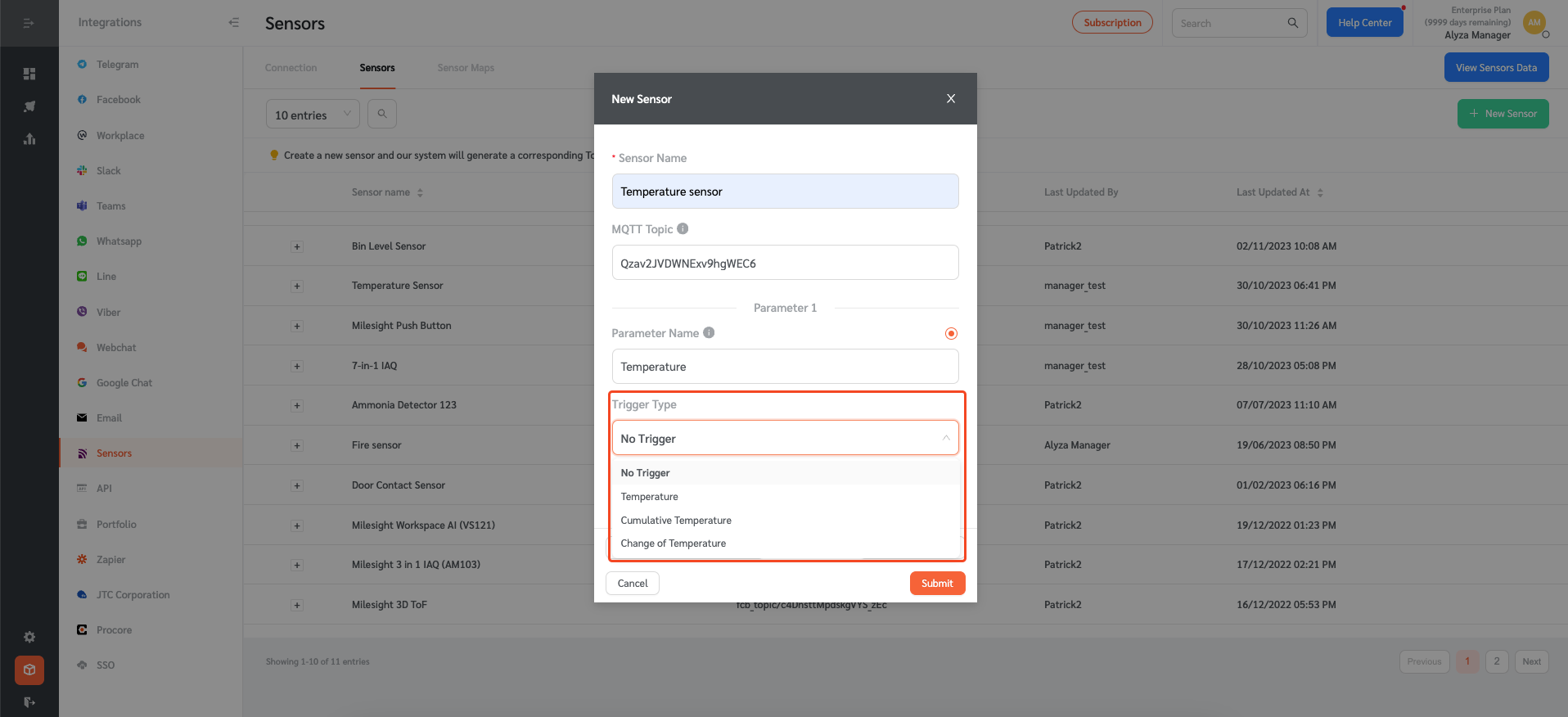
Task: Select the Temperature trigger option
Action: [x=785, y=497]
